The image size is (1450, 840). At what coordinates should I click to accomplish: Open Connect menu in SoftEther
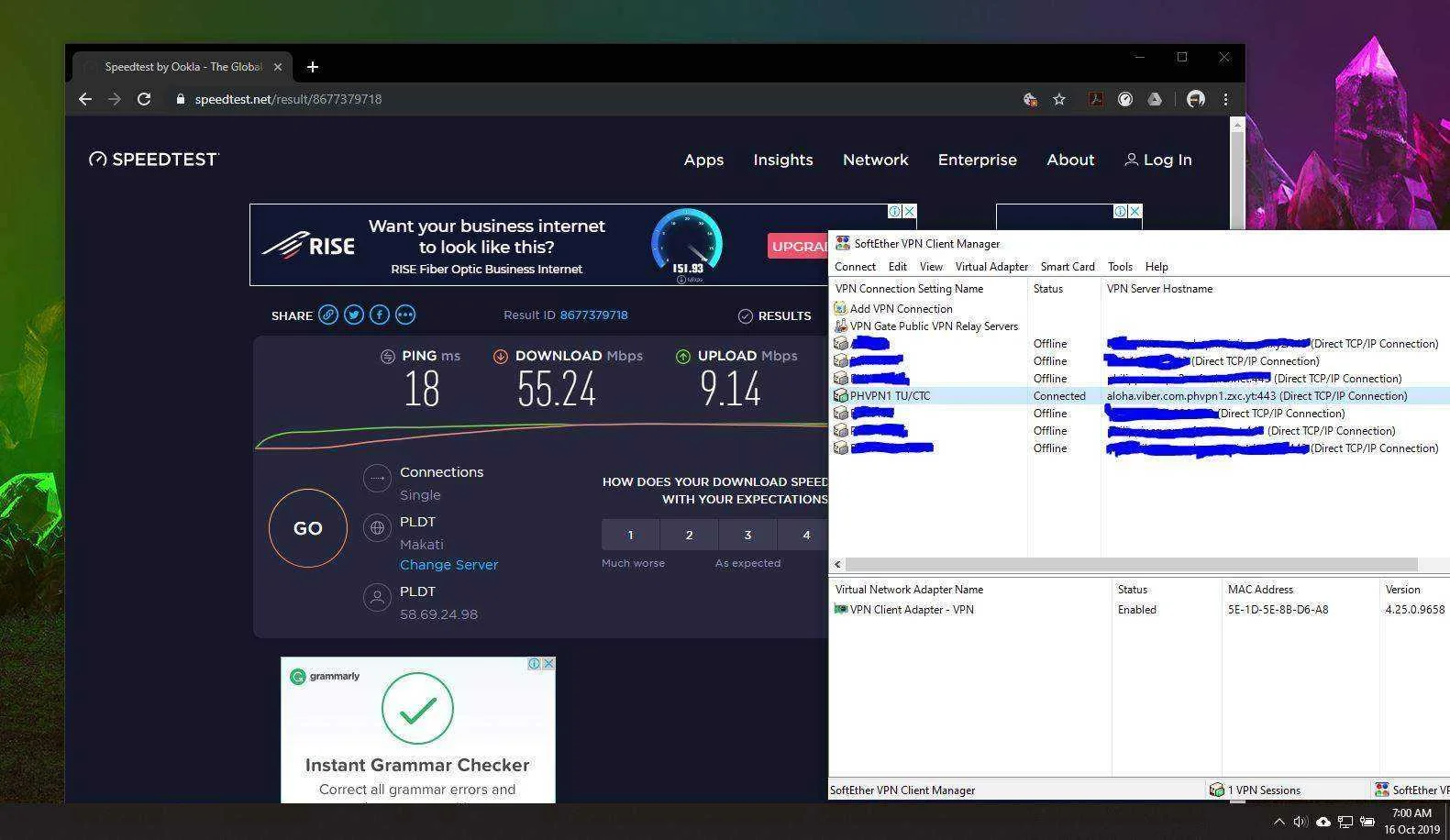pos(855,267)
